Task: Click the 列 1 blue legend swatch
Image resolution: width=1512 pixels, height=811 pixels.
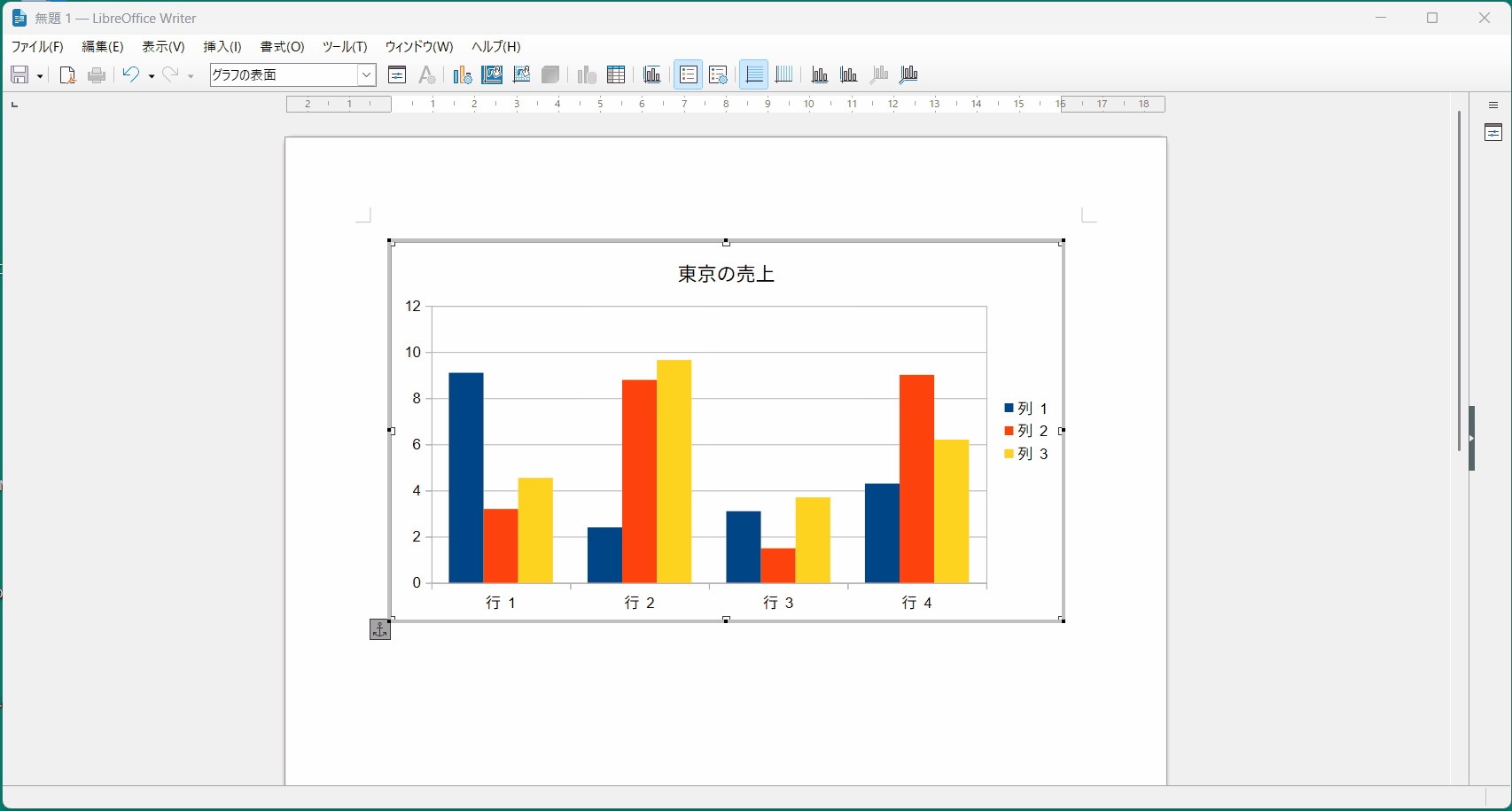Action: (1009, 409)
